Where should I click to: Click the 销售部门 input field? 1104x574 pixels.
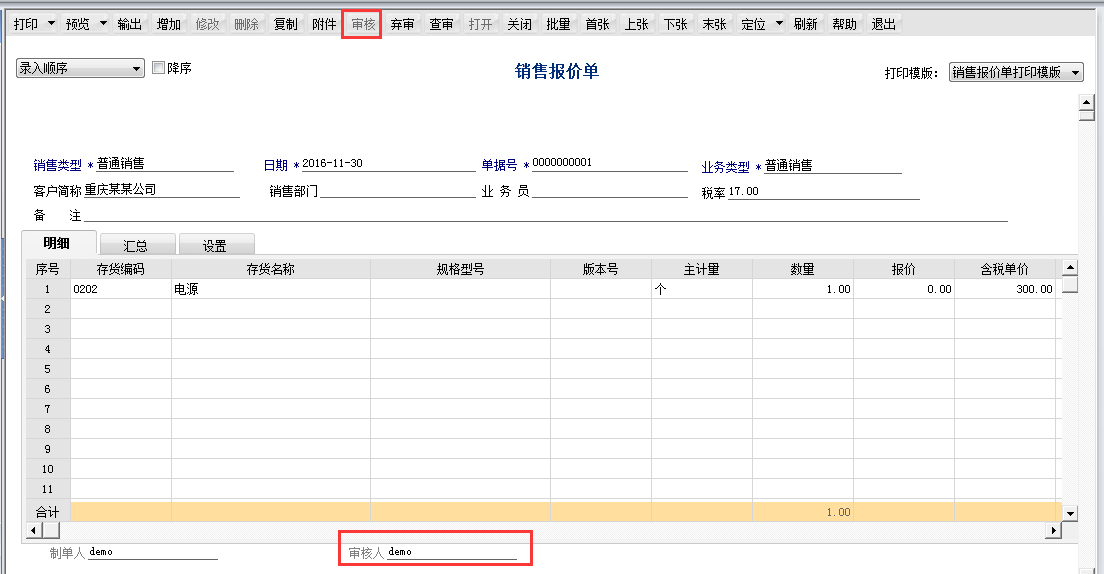pyautogui.click(x=397, y=190)
